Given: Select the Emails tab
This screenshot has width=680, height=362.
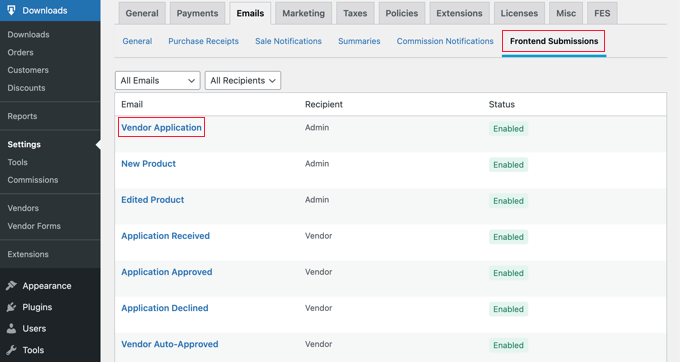Looking at the screenshot, I should [x=250, y=13].
